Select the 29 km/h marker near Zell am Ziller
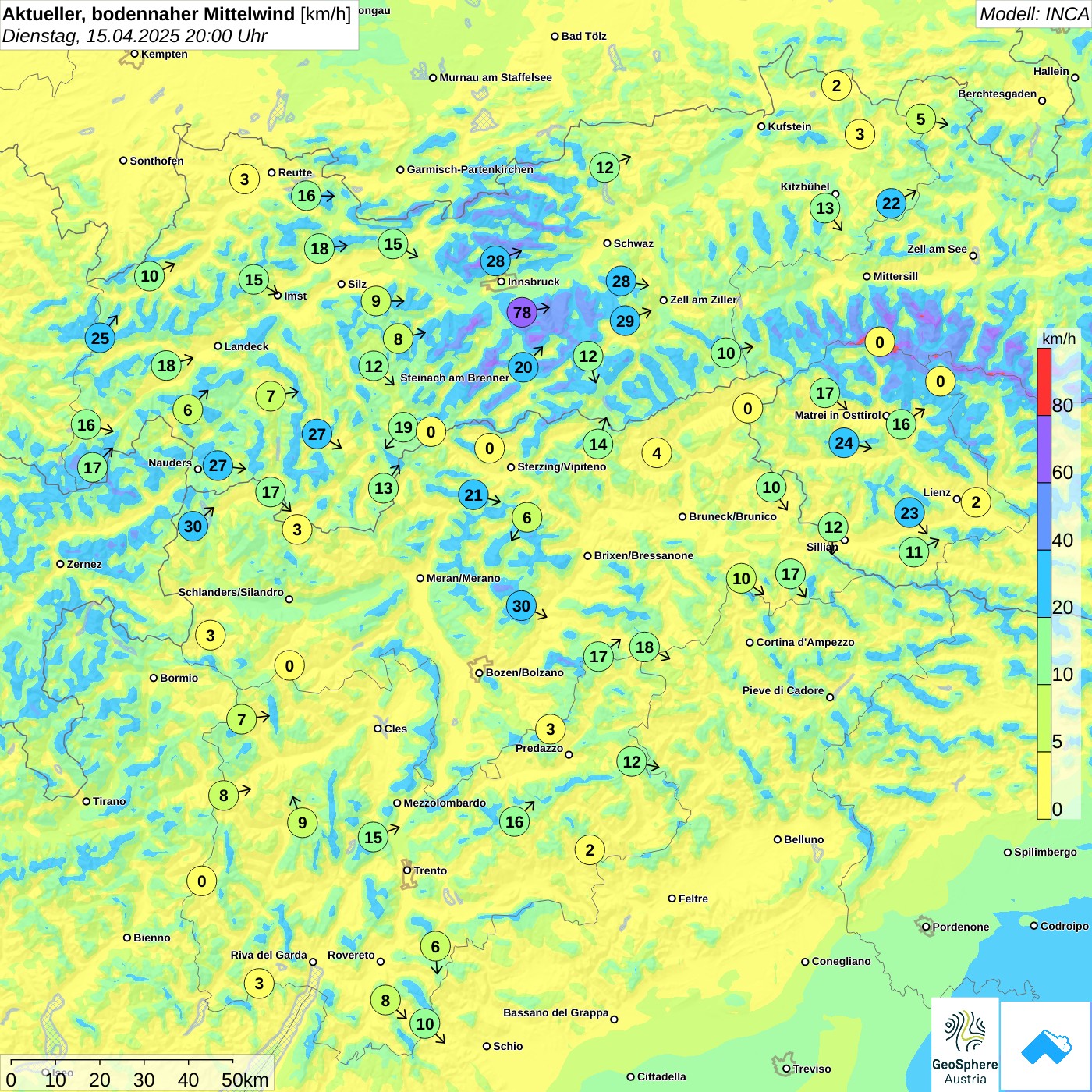The width and height of the screenshot is (1092, 1092). pyautogui.click(x=625, y=321)
